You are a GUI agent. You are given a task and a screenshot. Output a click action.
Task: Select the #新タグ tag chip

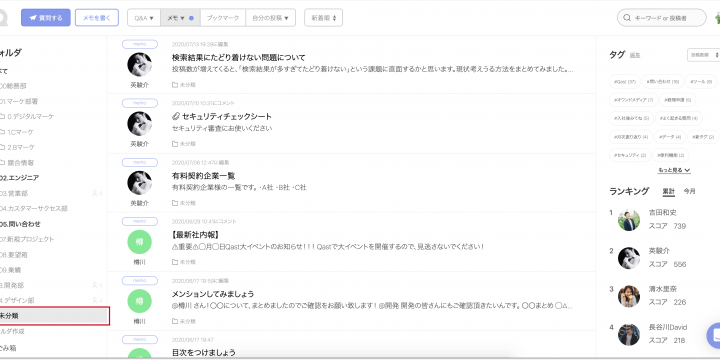coord(703,136)
